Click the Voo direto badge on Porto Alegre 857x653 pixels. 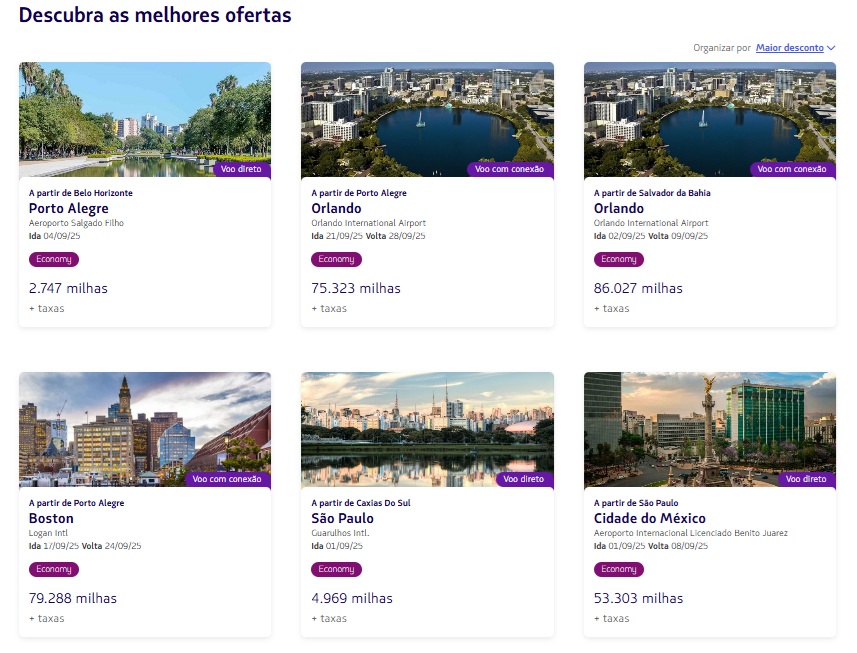pos(241,169)
